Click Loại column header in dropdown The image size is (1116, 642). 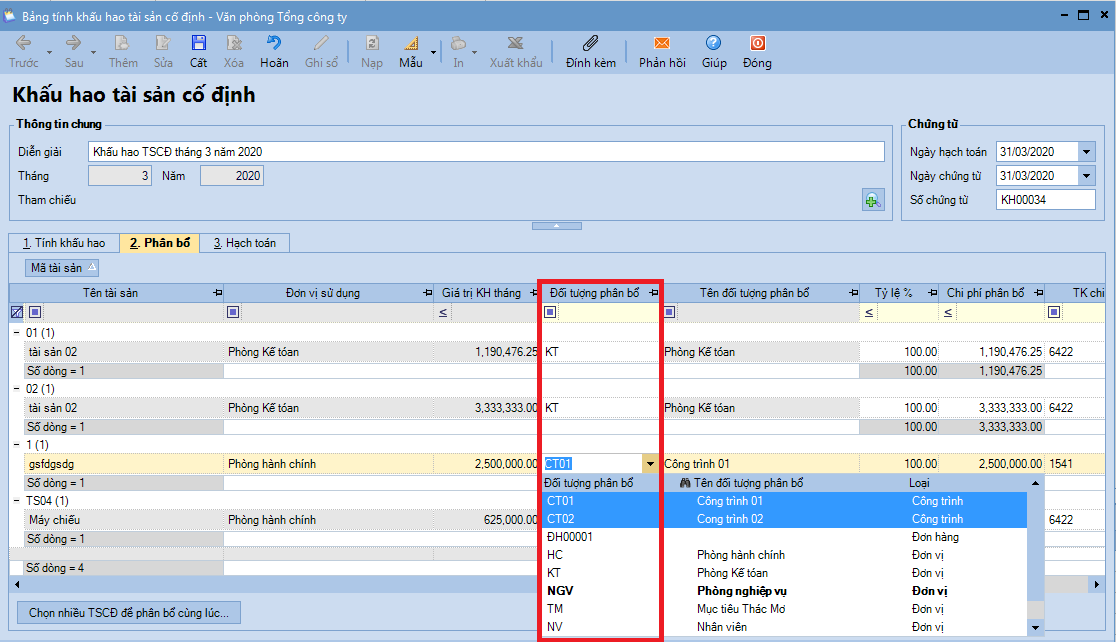pos(919,483)
